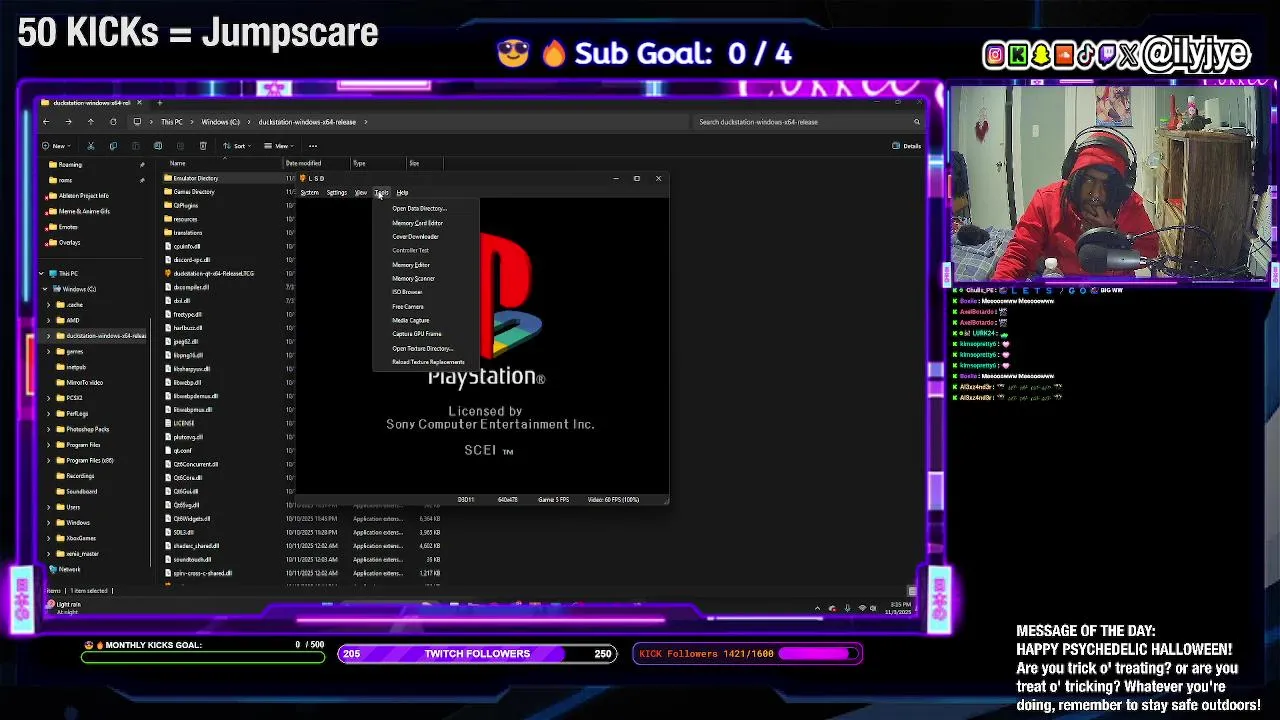
Task: Open Instagram icon in stream overlay
Action: pos(994,55)
